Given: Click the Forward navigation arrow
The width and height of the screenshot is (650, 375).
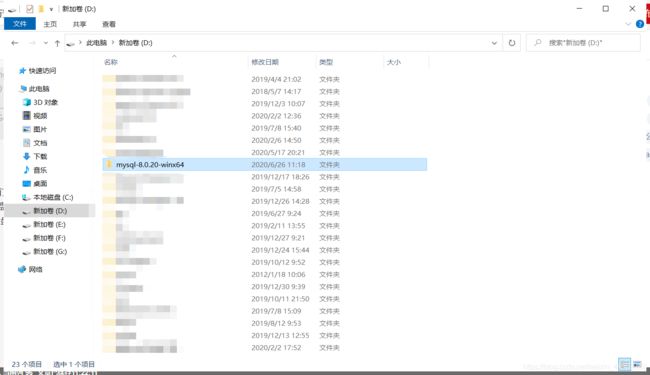Looking at the screenshot, I should (32, 43).
